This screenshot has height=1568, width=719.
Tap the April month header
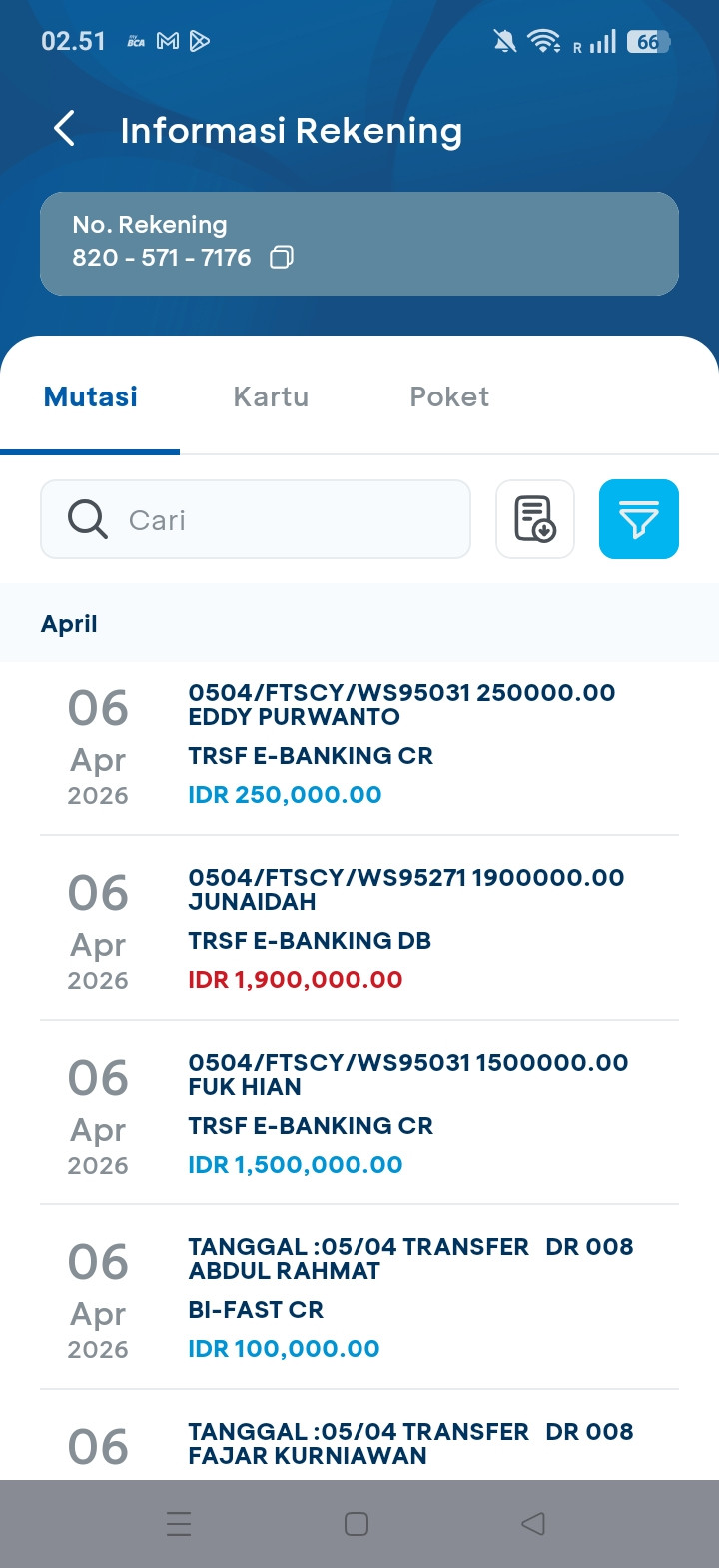click(69, 624)
